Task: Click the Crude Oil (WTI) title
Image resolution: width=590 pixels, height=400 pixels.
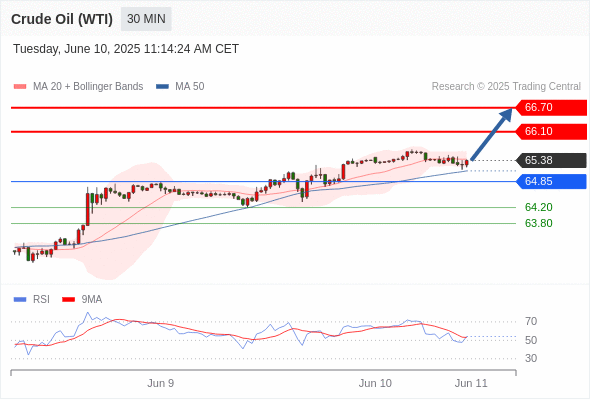Action: (x=62, y=19)
